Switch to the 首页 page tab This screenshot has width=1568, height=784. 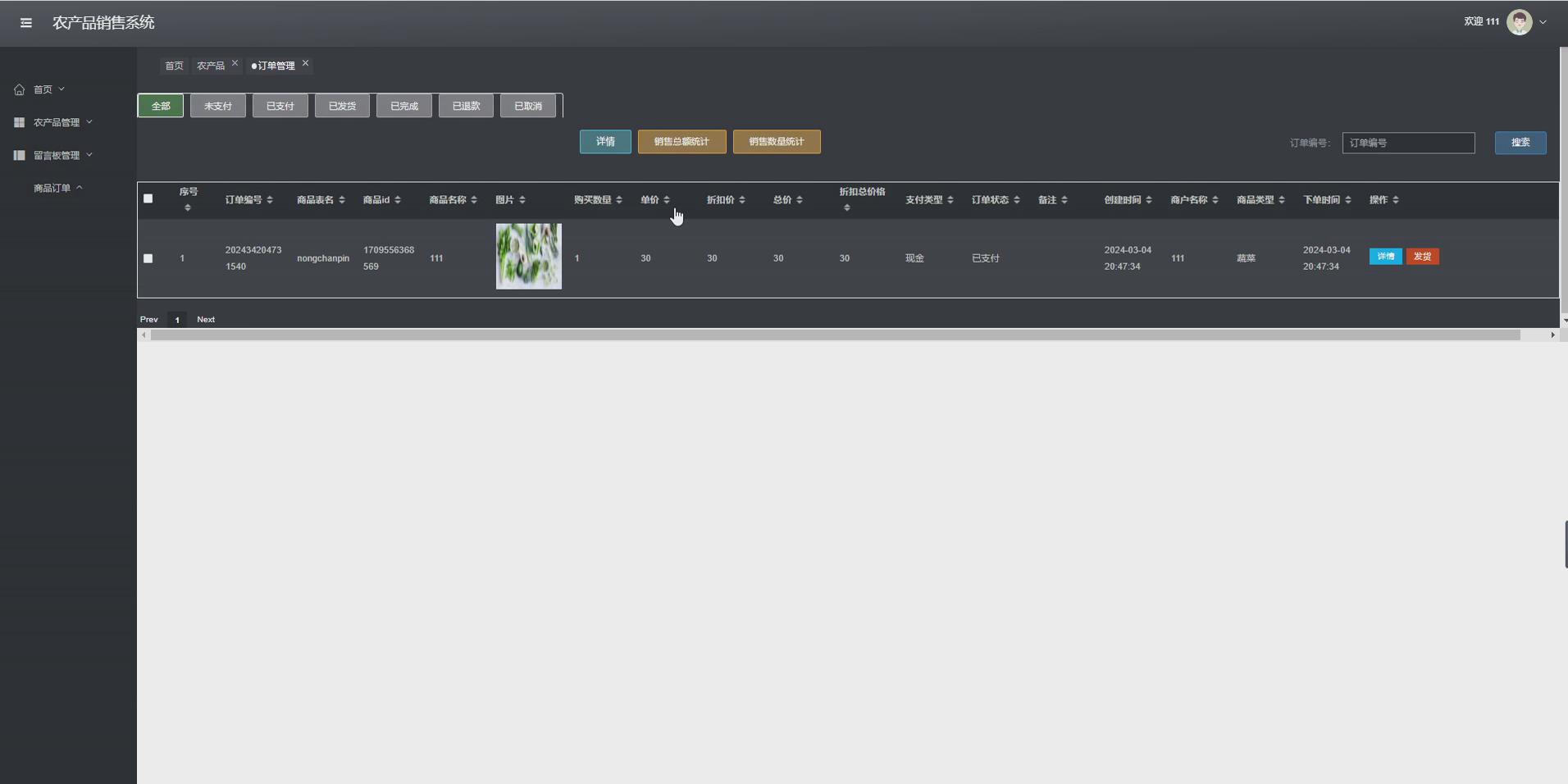coord(174,66)
